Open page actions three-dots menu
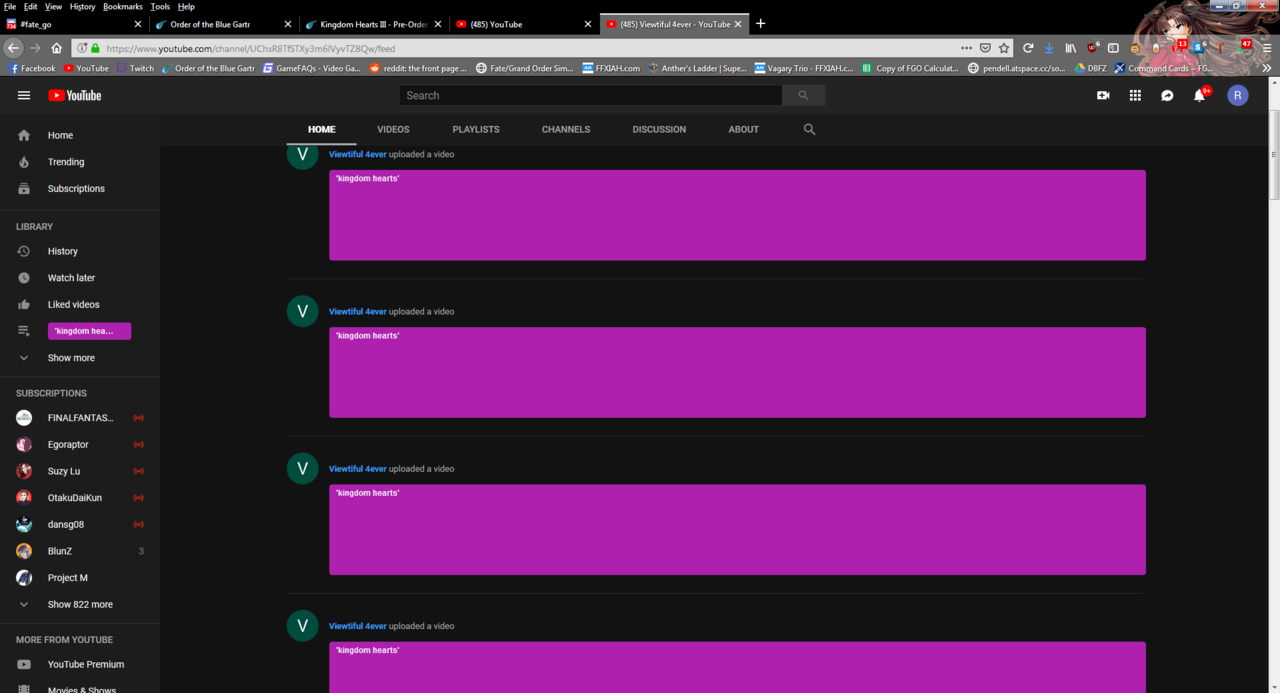The height and width of the screenshot is (693, 1280). pyautogui.click(x=966, y=48)
